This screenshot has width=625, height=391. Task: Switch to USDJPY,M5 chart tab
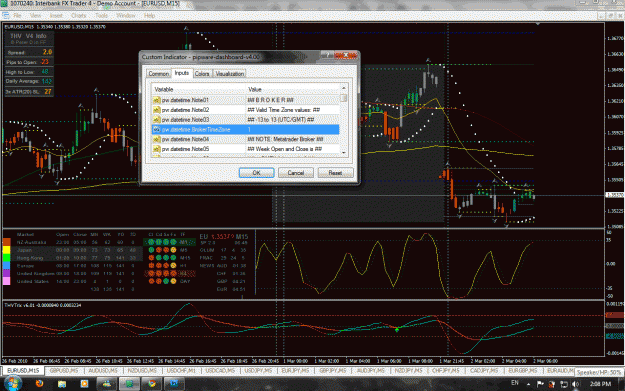pyautogui.click(x=258, y=371)
